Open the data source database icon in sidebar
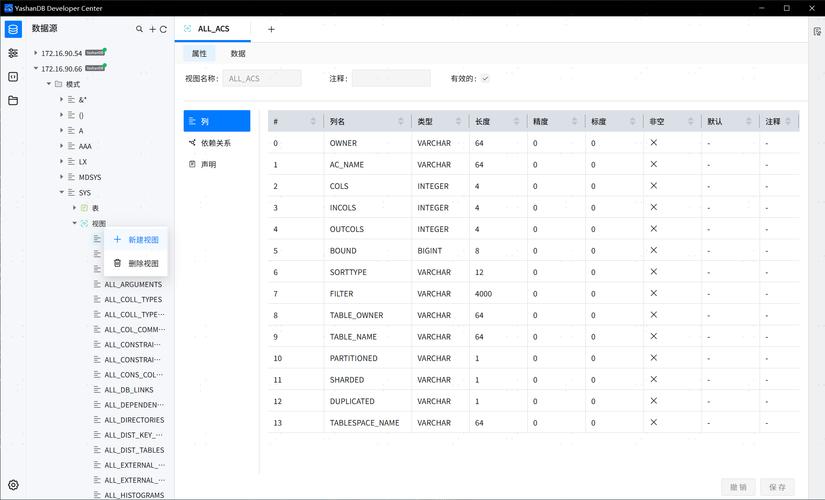The image size is (825, 500). tap(13, 29)
